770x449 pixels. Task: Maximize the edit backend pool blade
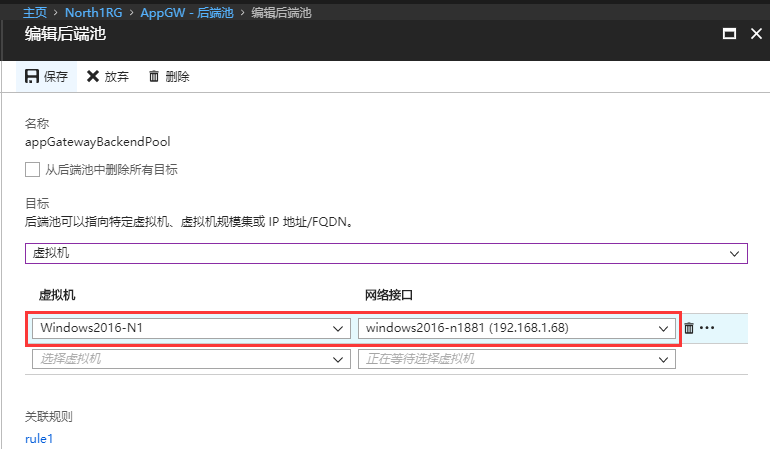[x=729, y=34]
